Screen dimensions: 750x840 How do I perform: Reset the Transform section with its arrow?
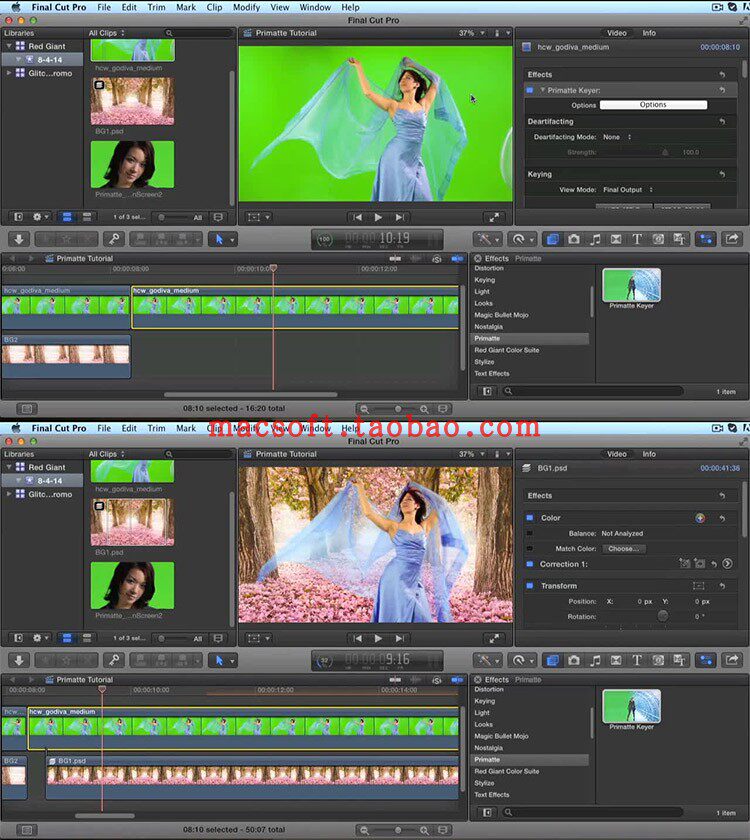tap(722, 586)
